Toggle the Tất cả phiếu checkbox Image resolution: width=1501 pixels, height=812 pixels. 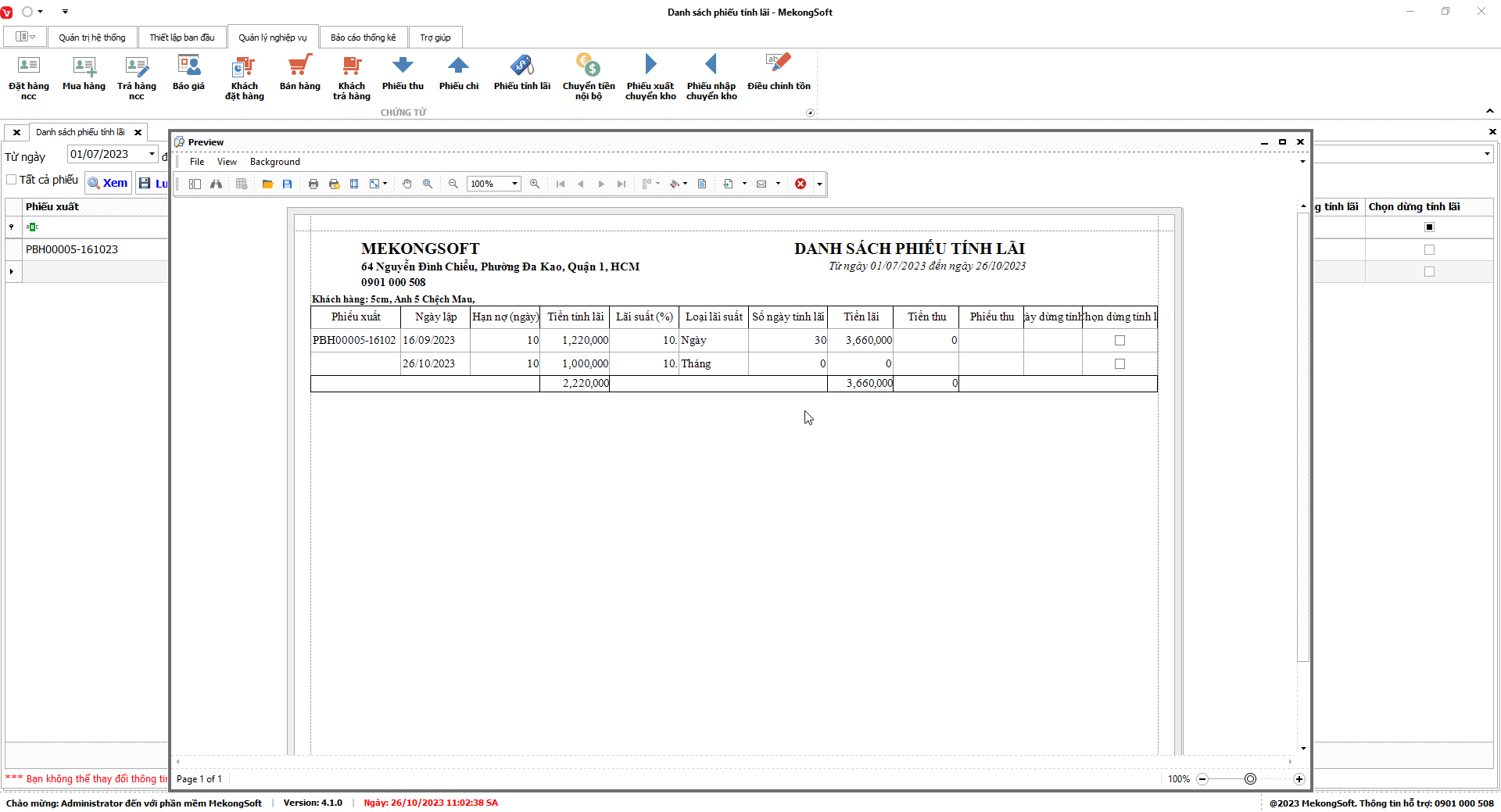[x=12, y=180]
